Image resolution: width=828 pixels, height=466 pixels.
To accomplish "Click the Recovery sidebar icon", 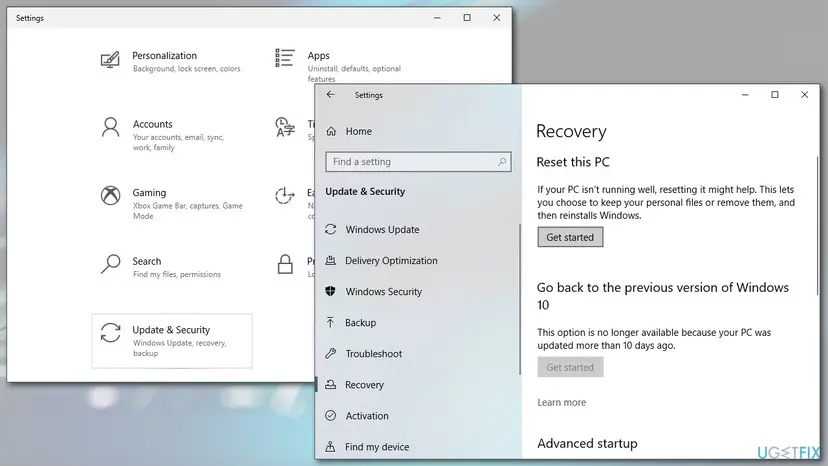I will coord(331,385).
